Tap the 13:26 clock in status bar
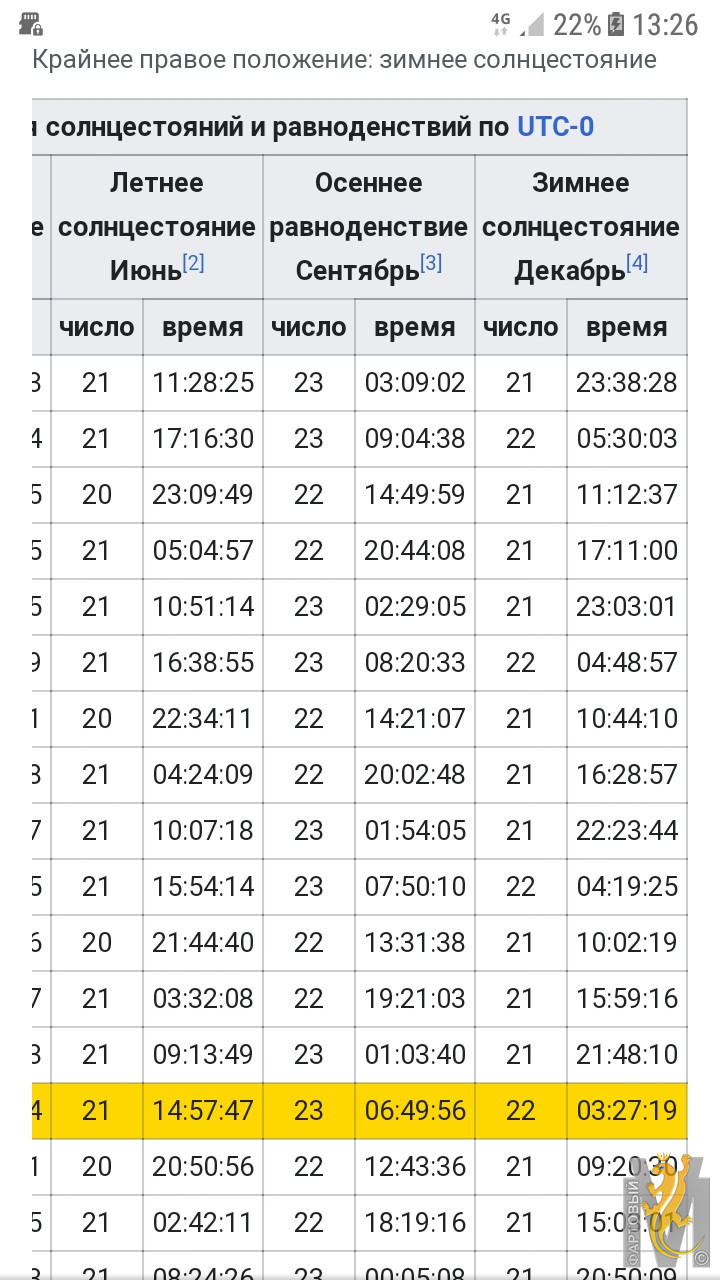The height and width of the screenshot is (1280, 720). tap(665, 24)
